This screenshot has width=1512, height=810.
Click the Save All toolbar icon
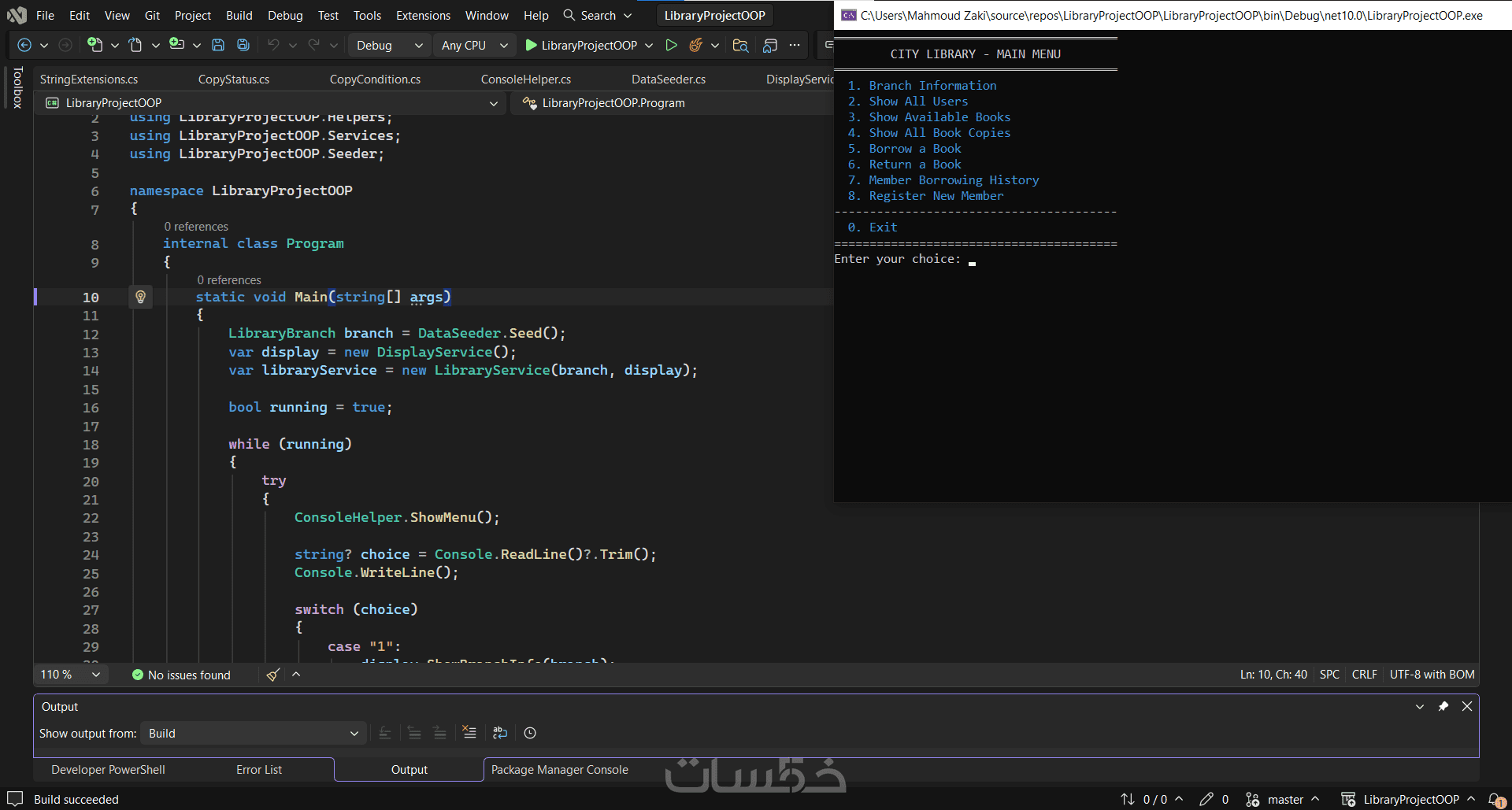(x=243, y=46)
